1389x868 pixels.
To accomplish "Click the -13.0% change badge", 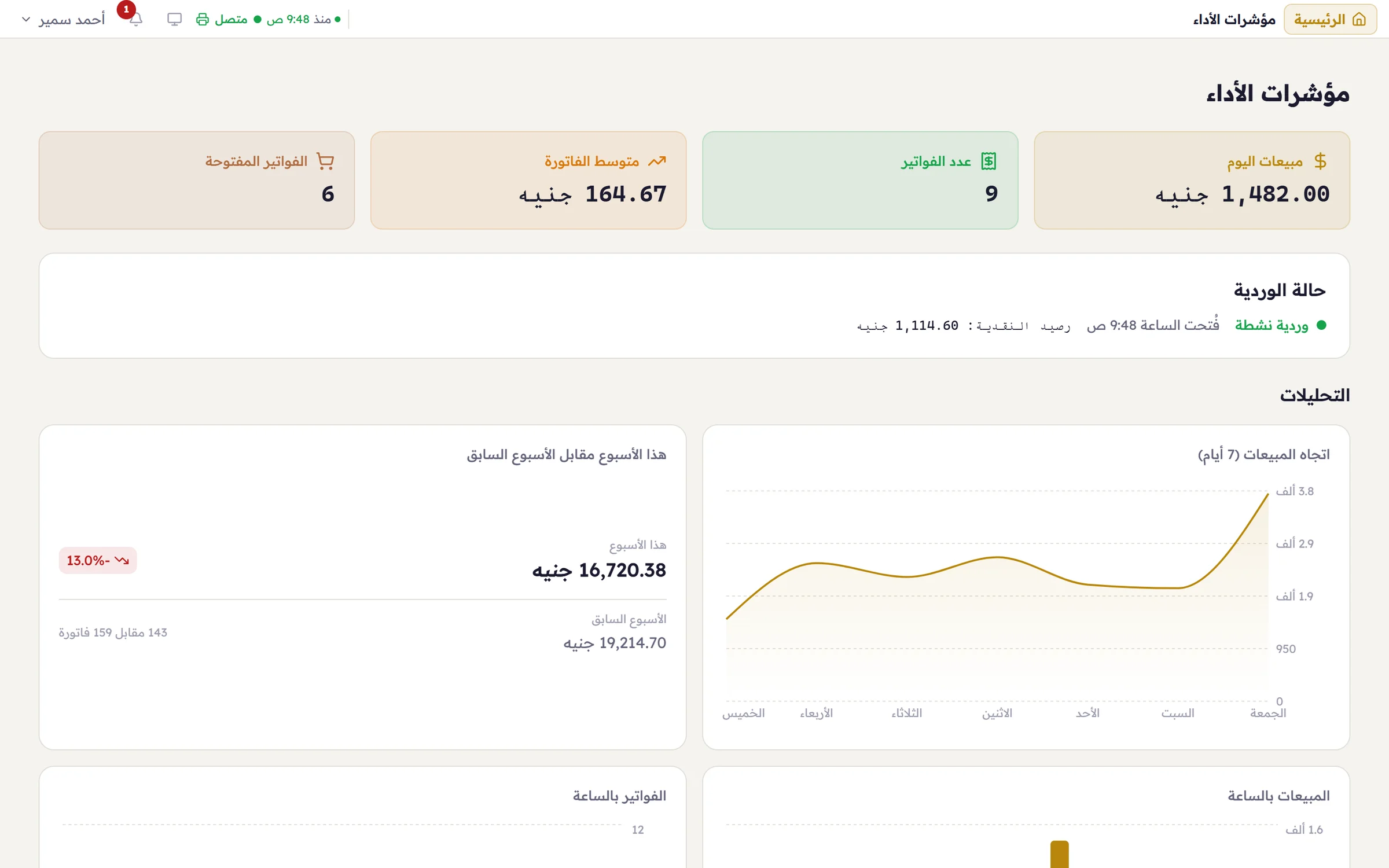I will (x=98, y=560).
